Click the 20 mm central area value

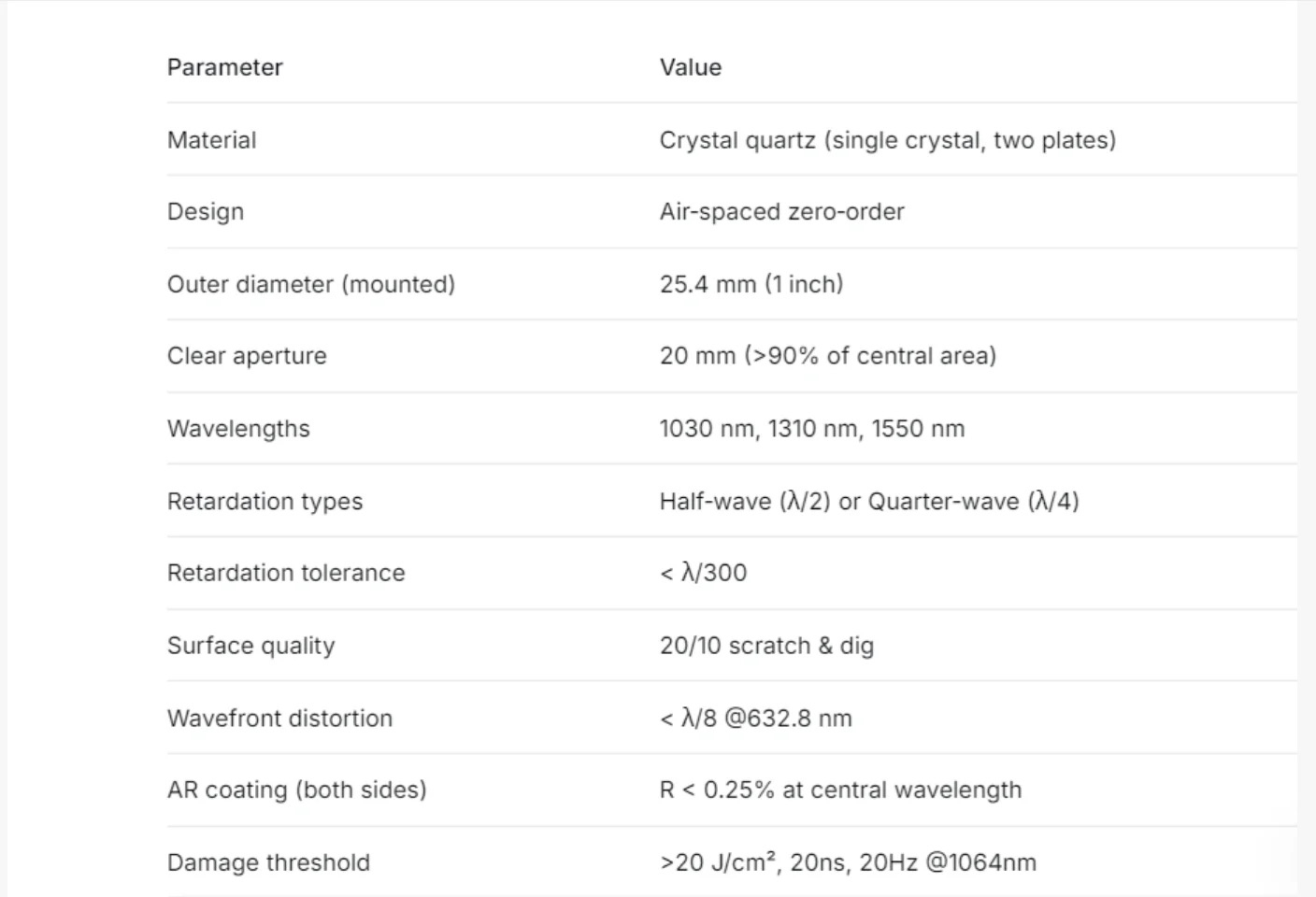click(x=828, y=356)
